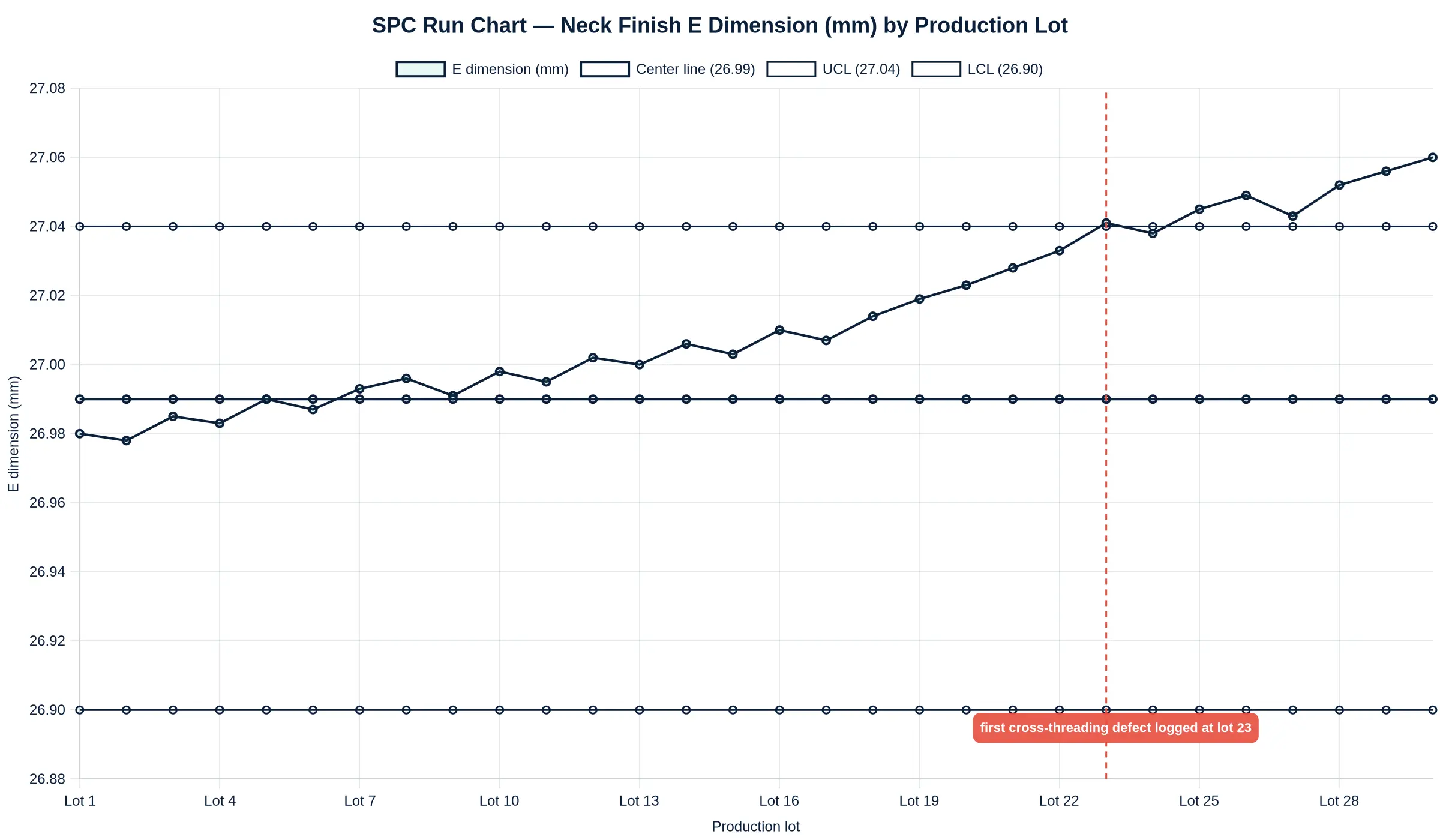The width and height of the screenshot is (1440, 840).
Task: Toggle the UCL (27.04) legend swatch
Action: click(791, 69)
